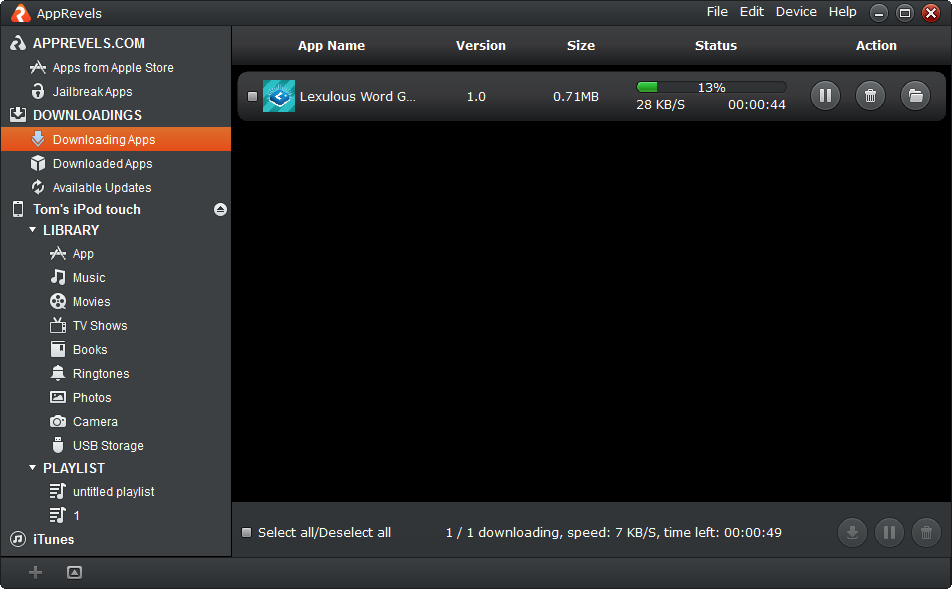Viewport: 952px width, 589px height.
Task: Click the Lexulous app thumbnail icon
Action: [x=279, y=96]
